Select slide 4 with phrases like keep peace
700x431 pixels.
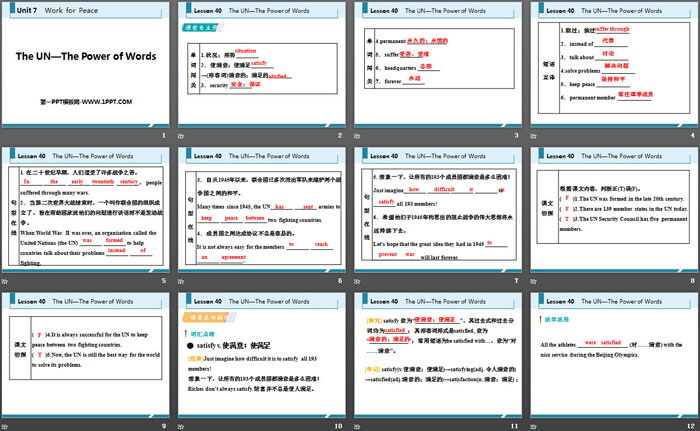pos(614,64)
